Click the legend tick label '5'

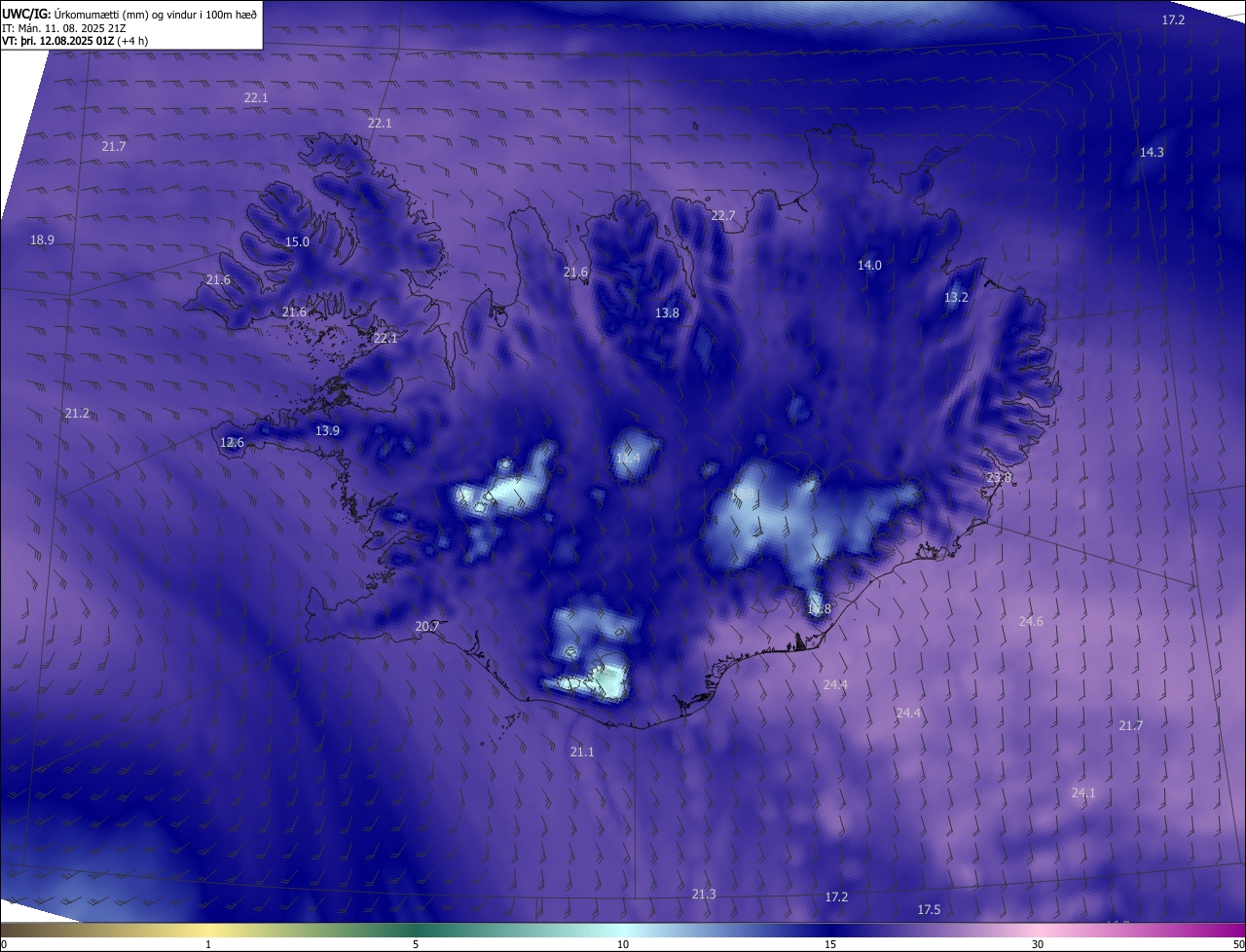click(x=416, y=944)
